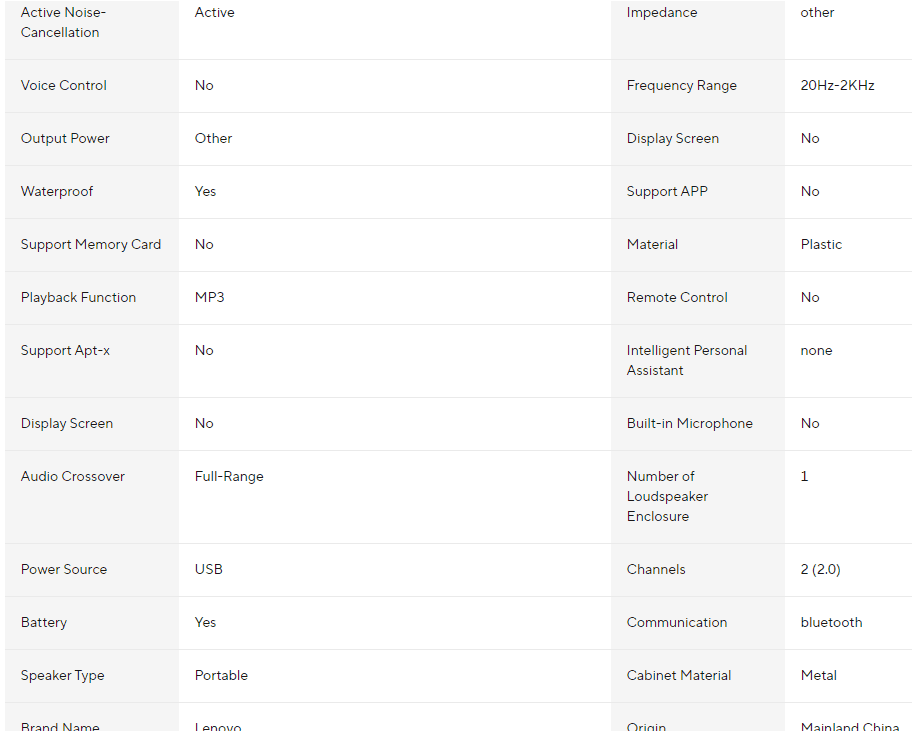The image size is (912, 731).
Task: Click the Built-in Microphone label
Action: click(689, 423)
